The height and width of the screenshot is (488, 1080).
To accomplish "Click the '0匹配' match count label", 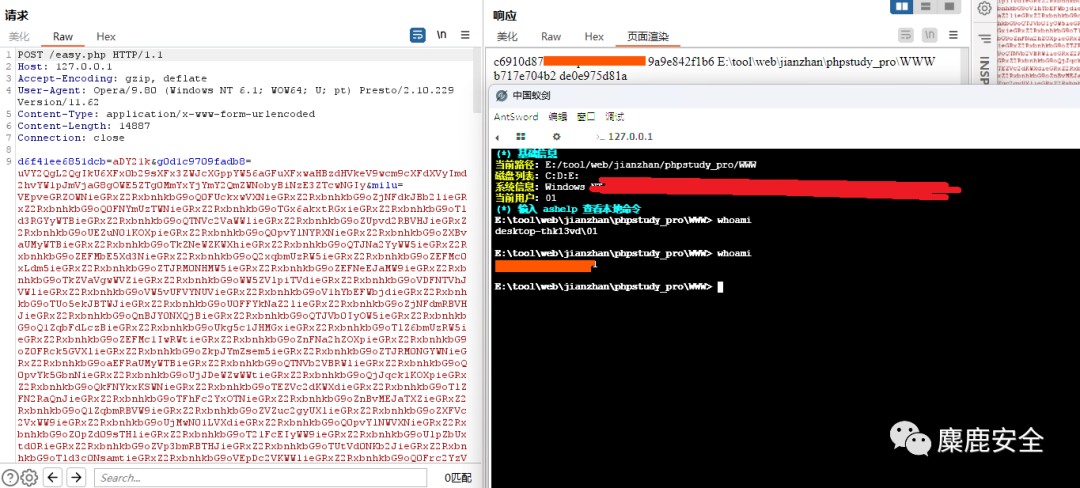I will [457, 477].
